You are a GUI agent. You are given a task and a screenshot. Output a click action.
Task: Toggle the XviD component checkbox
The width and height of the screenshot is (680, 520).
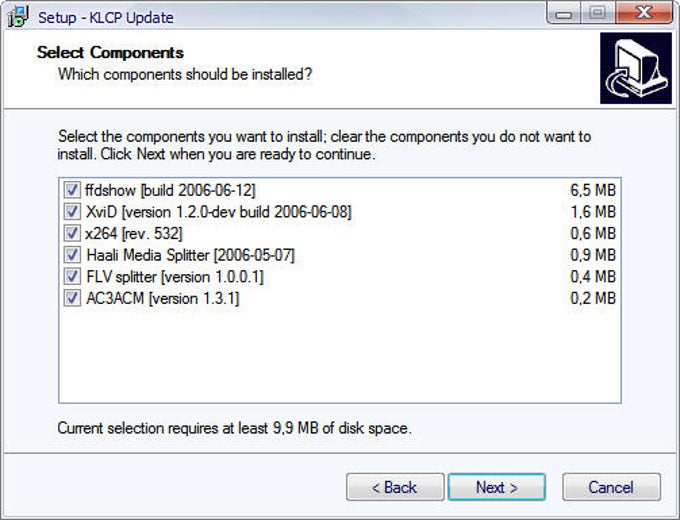(x=72, y=212)
